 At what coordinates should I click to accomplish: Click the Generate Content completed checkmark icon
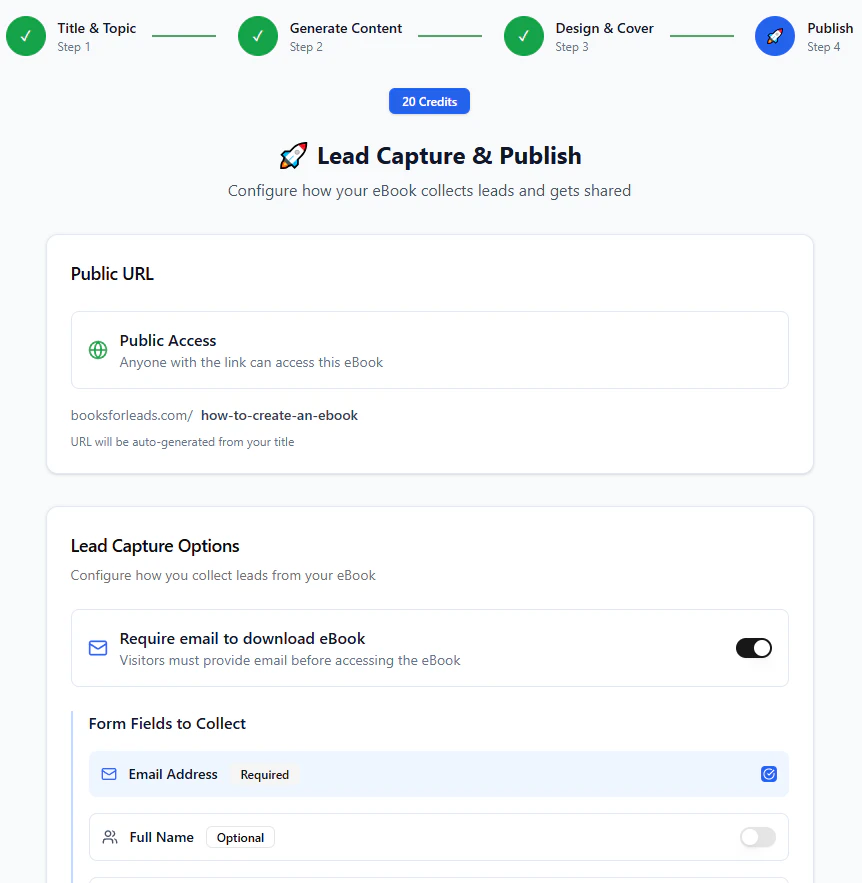[x=258, y=36]
